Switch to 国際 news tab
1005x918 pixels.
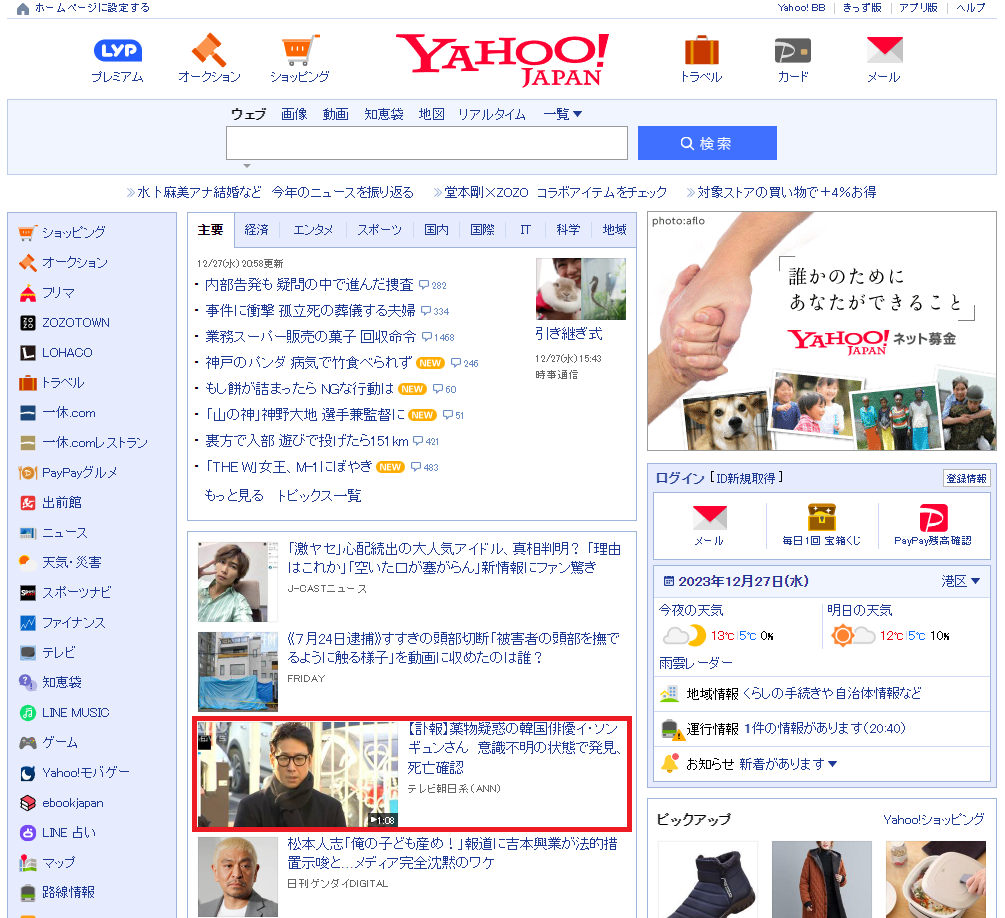[x=482, y=230]
